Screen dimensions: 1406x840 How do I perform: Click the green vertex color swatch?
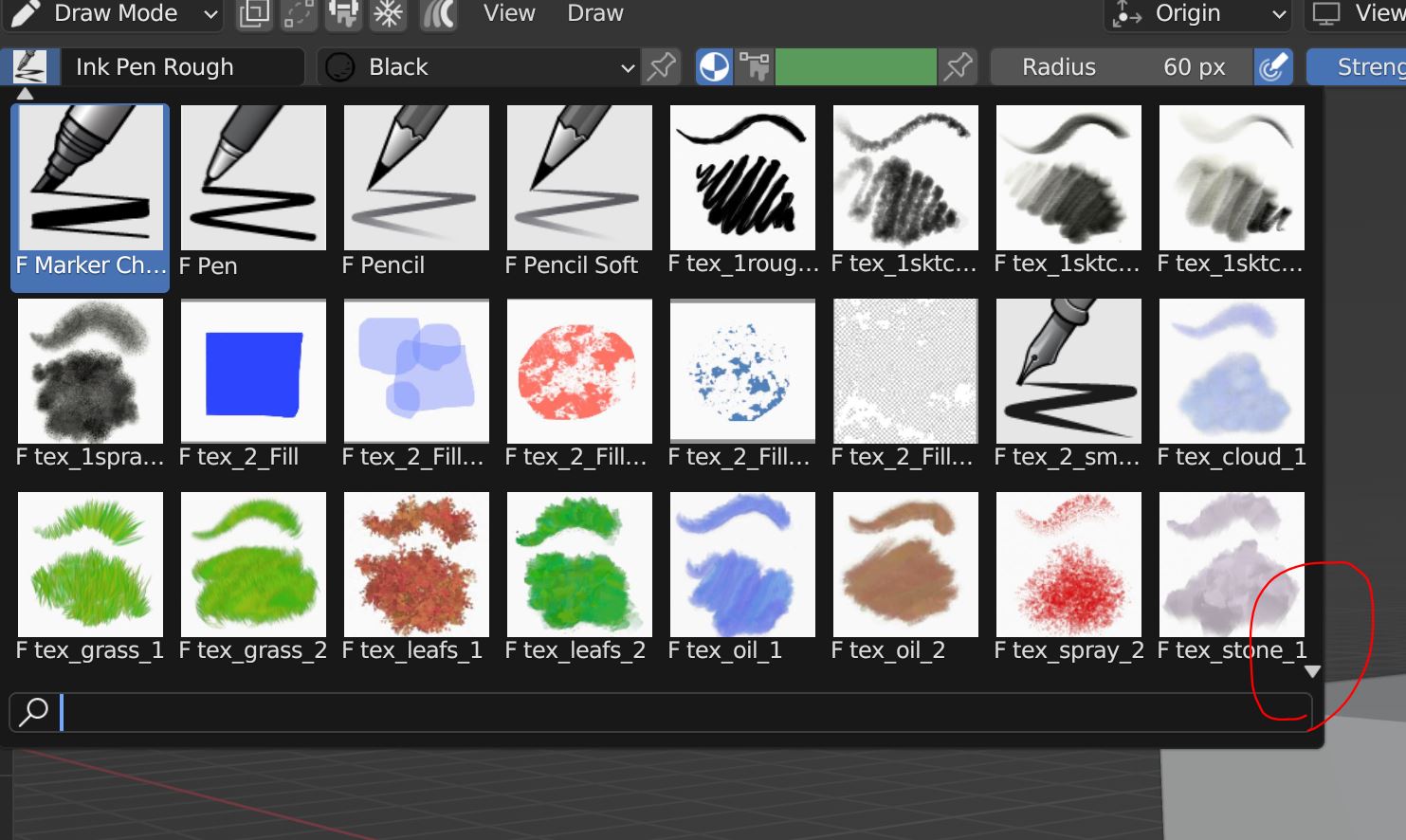point(855,67)
